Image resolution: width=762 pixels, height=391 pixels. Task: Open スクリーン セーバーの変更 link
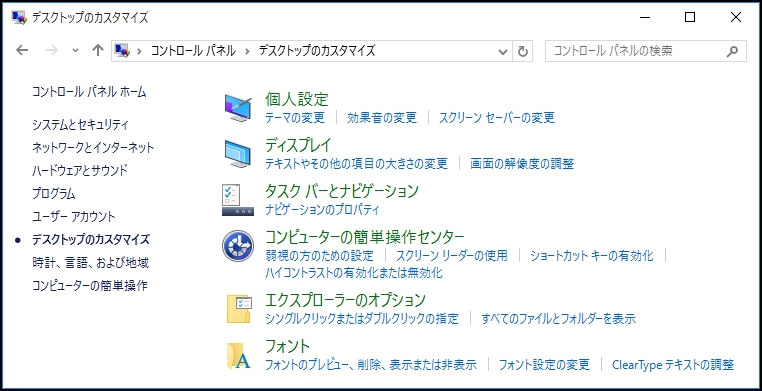click(497, 118)
